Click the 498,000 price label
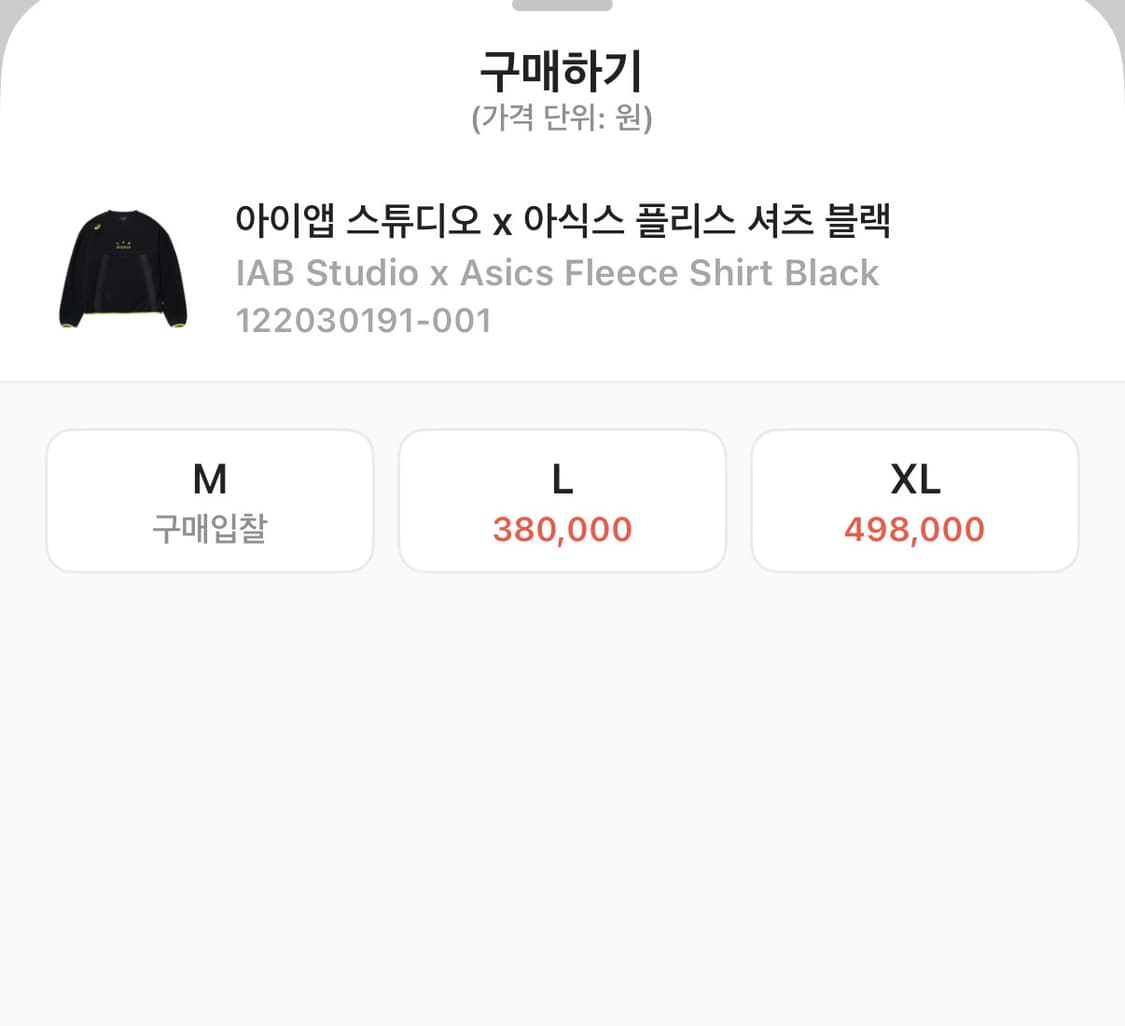The width and height of the screenshot is (1125, 1026). click(915, 531)
